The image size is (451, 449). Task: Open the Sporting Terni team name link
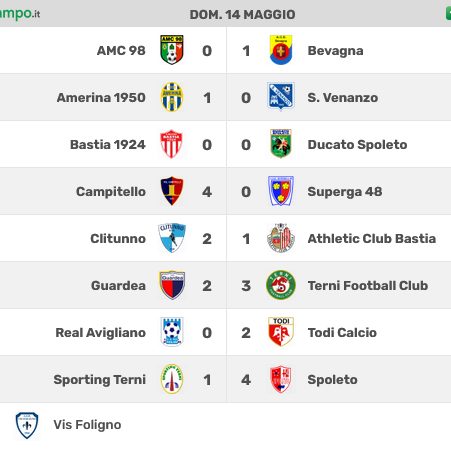(x=100, y=380)
